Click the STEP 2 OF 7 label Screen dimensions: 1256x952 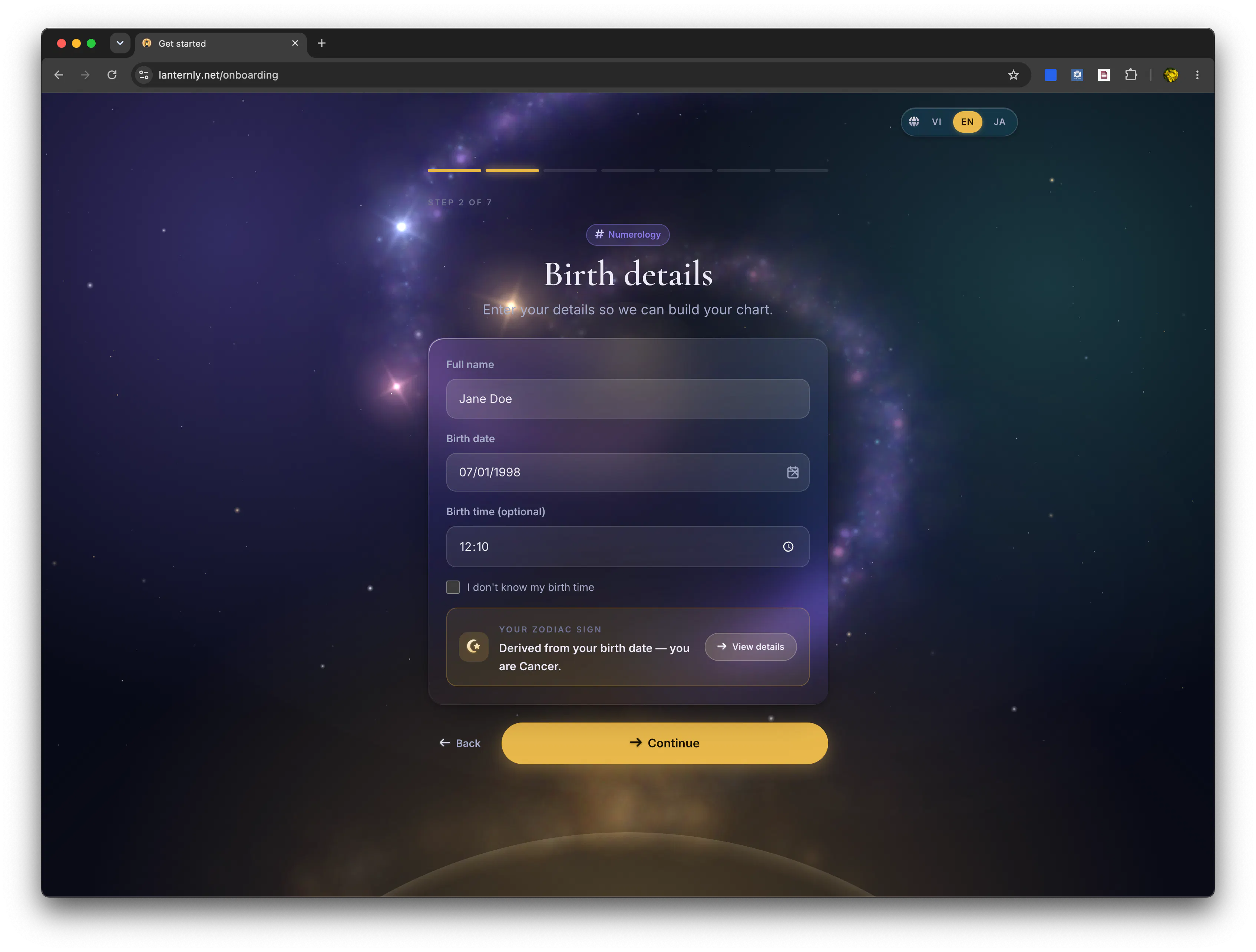tap(460, 203)
